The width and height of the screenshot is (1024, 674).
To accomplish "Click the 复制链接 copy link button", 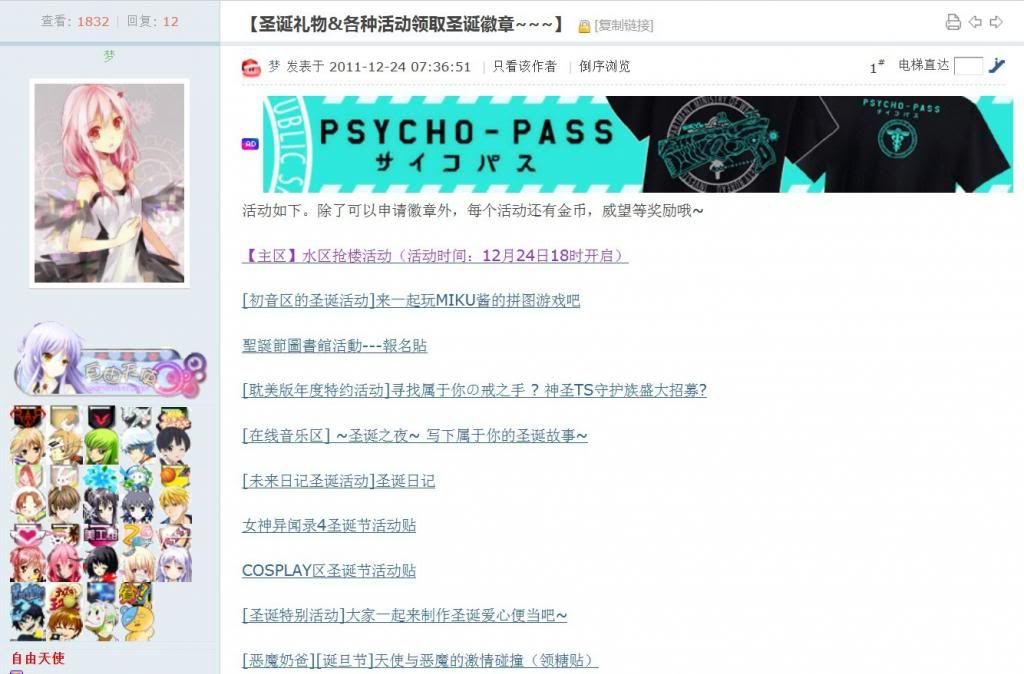I will [x=624, y=26].
